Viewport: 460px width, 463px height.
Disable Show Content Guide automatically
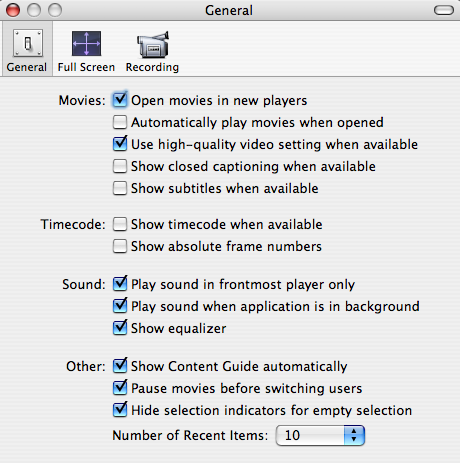[x=120, y=366]
